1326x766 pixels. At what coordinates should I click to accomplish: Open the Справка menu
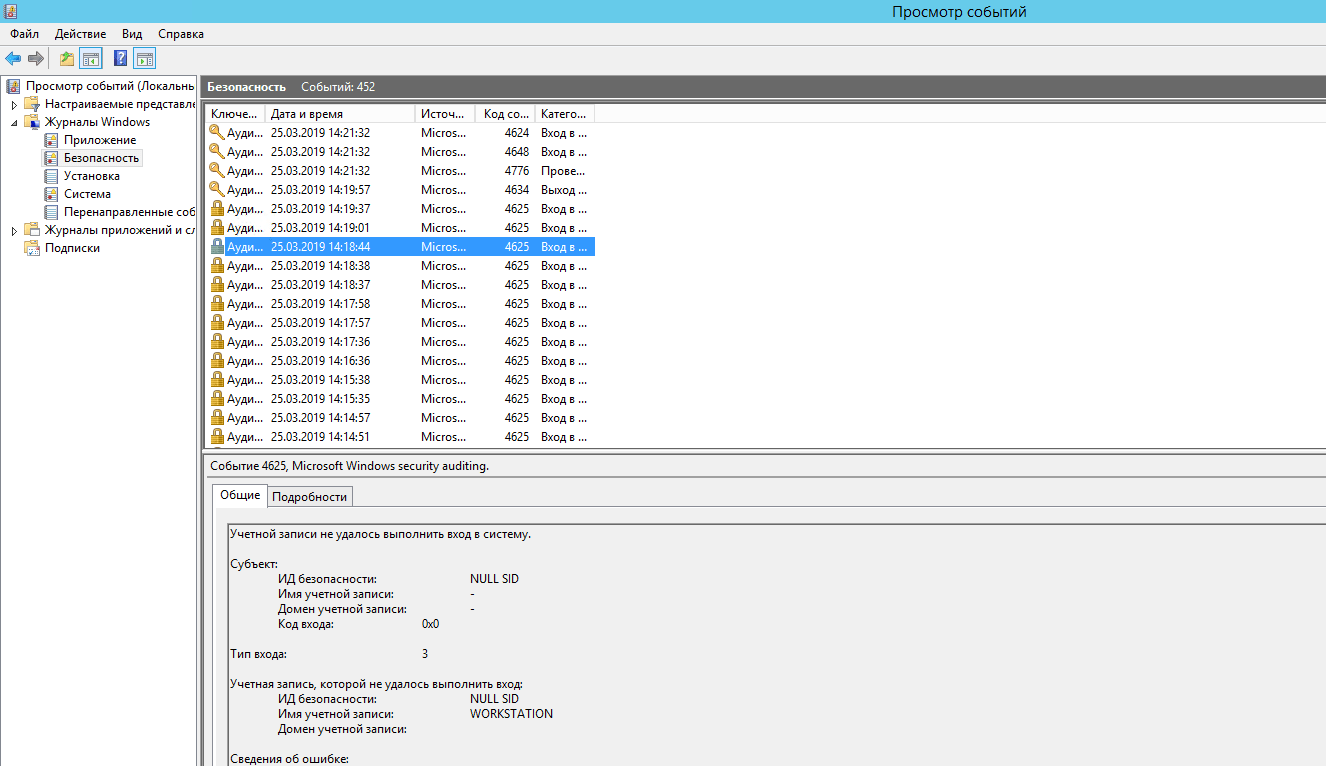pos(181,34)
